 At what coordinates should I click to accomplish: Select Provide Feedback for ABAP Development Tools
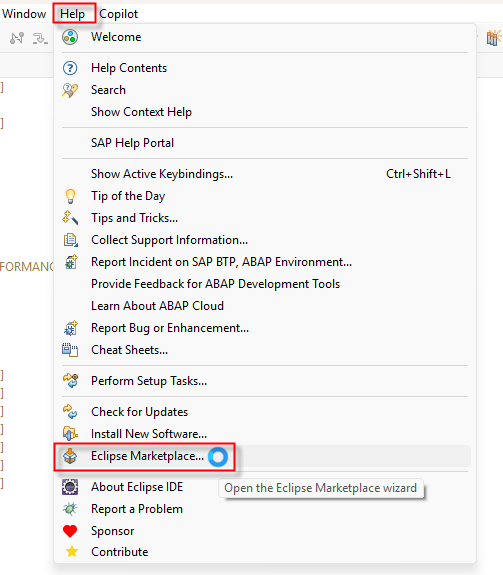point(265,284)
